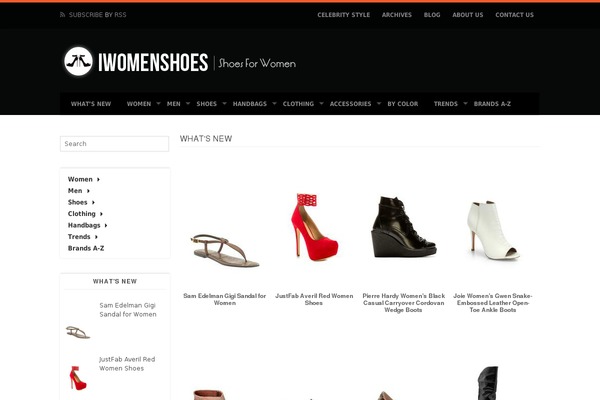Go to the Archives page
Image resolution: width=600 pixels, height=400 pixels.
pos(396,15)
